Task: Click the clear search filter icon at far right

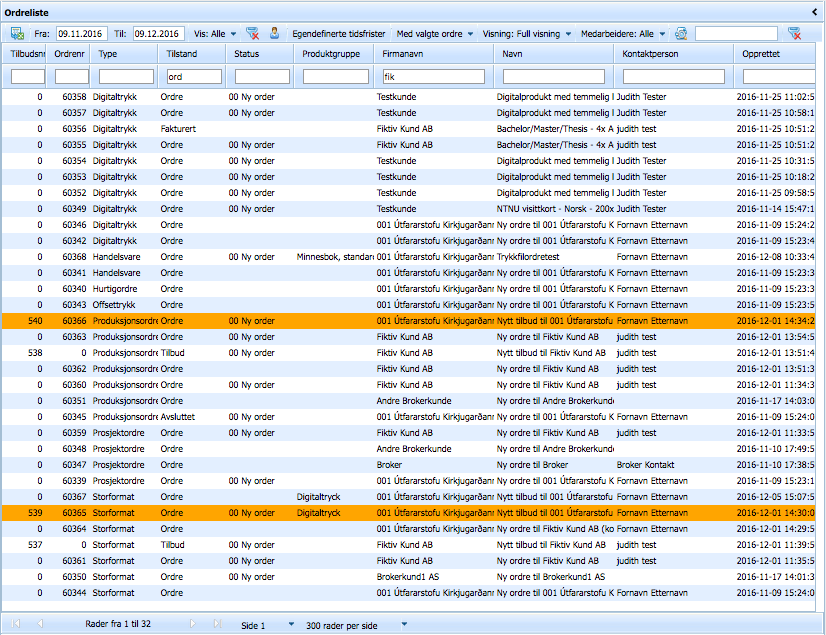Action: point(795,33)
